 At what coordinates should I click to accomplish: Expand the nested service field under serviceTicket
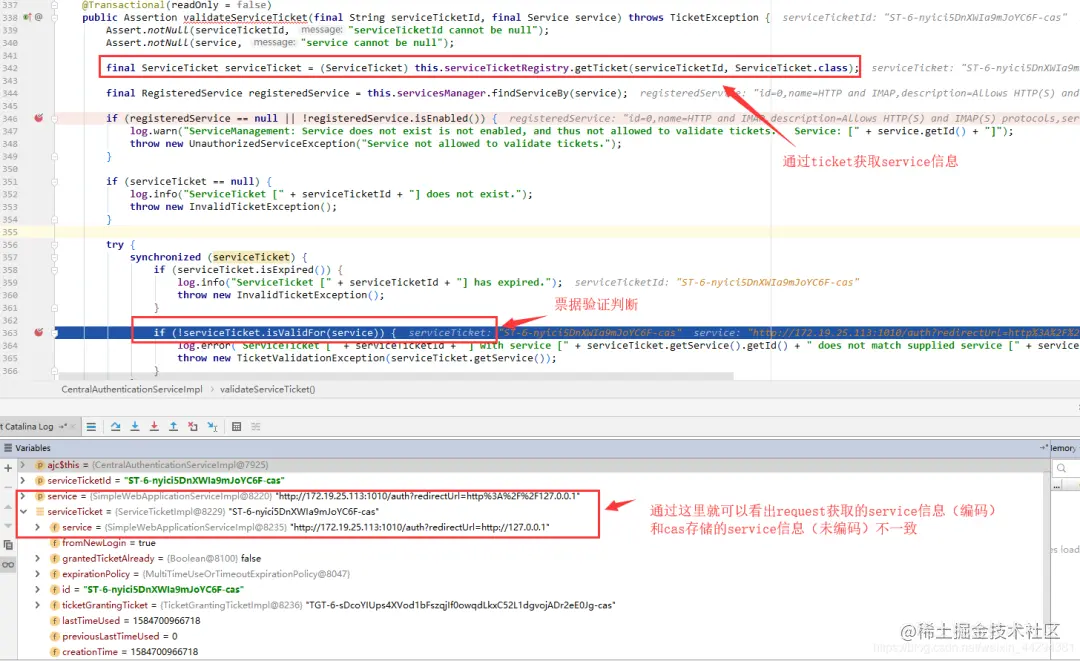click(38, 527)
